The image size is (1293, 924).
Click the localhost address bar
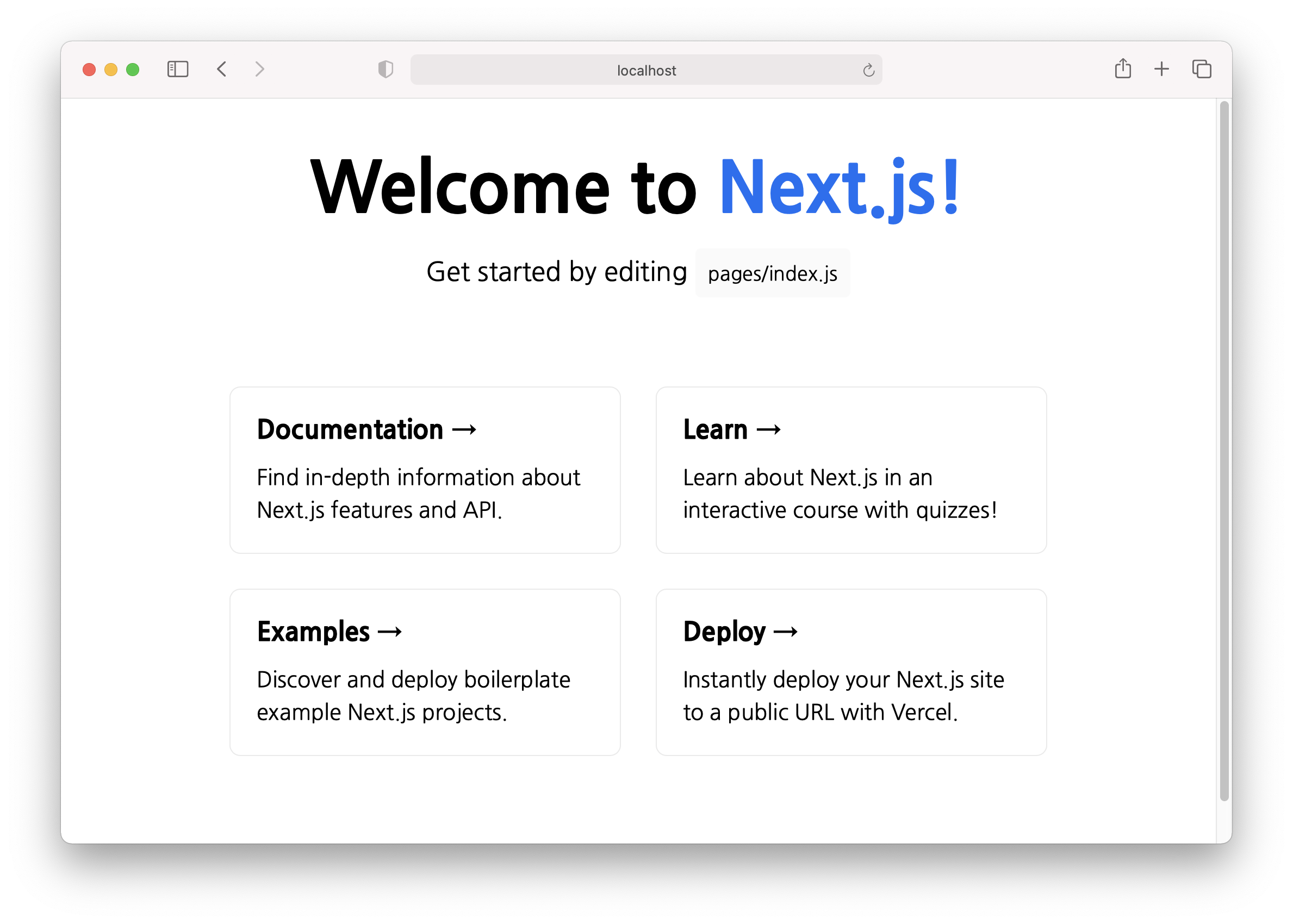[646, 70]
